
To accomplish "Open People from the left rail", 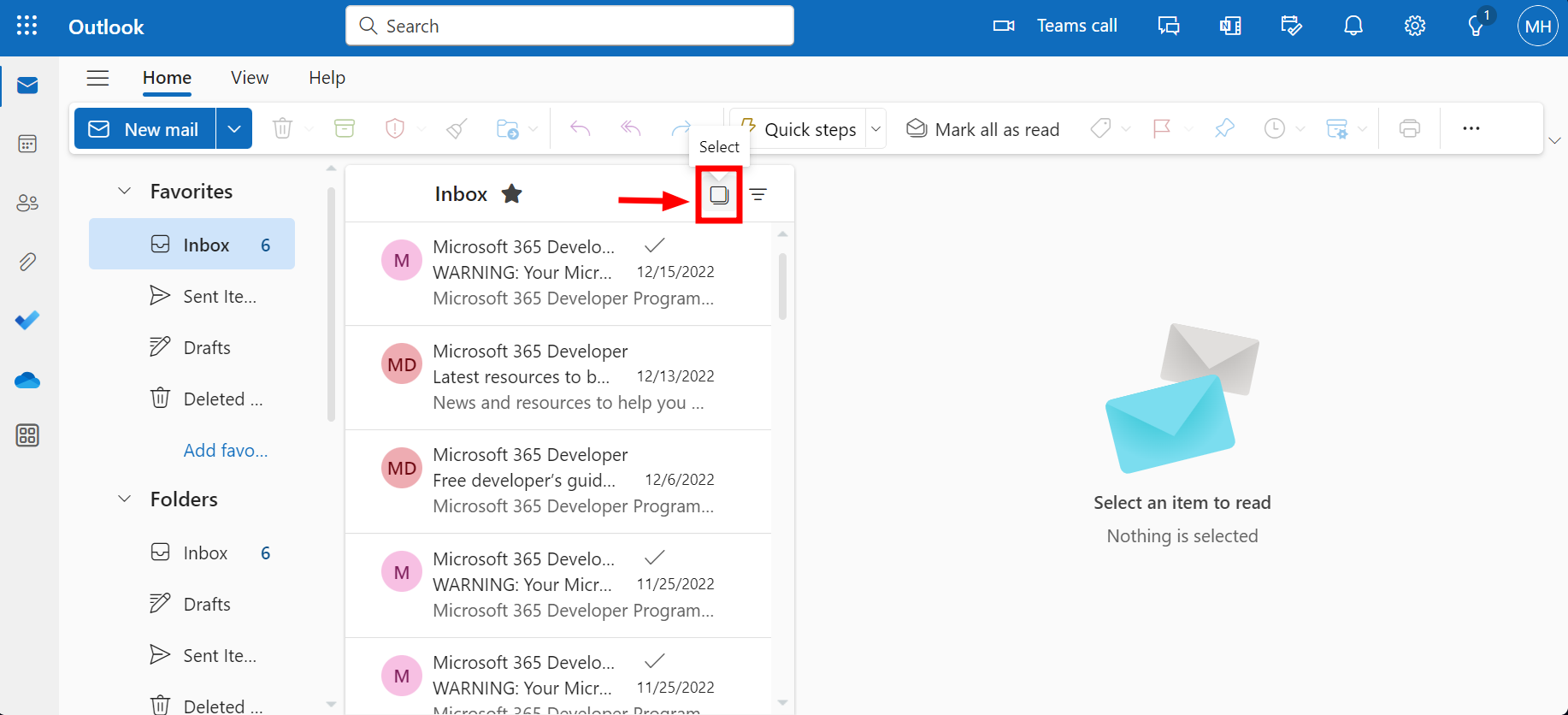I will [27, 203].
